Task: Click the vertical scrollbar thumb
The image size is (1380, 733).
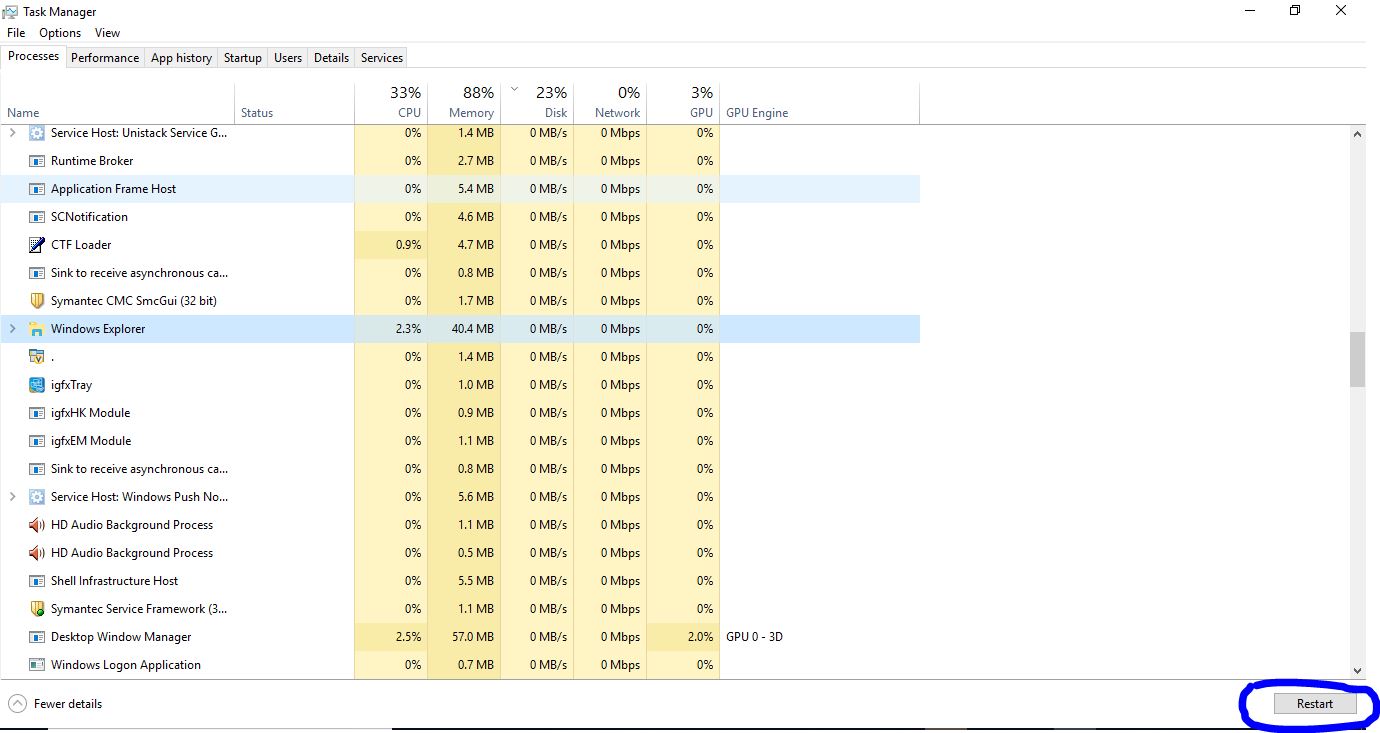Action: pos(1358,360)
